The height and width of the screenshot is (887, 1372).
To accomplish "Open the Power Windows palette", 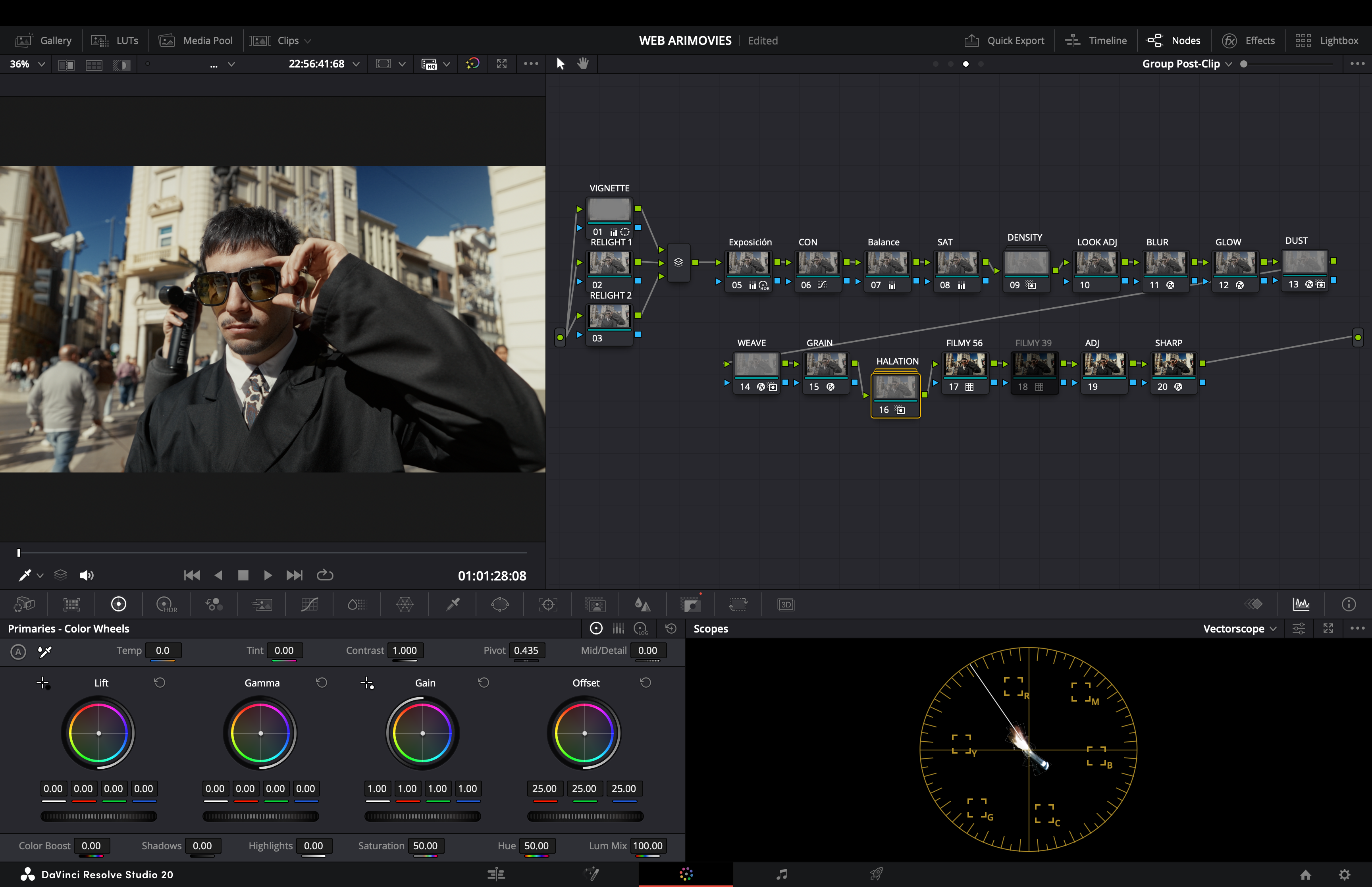I will 500,604.
